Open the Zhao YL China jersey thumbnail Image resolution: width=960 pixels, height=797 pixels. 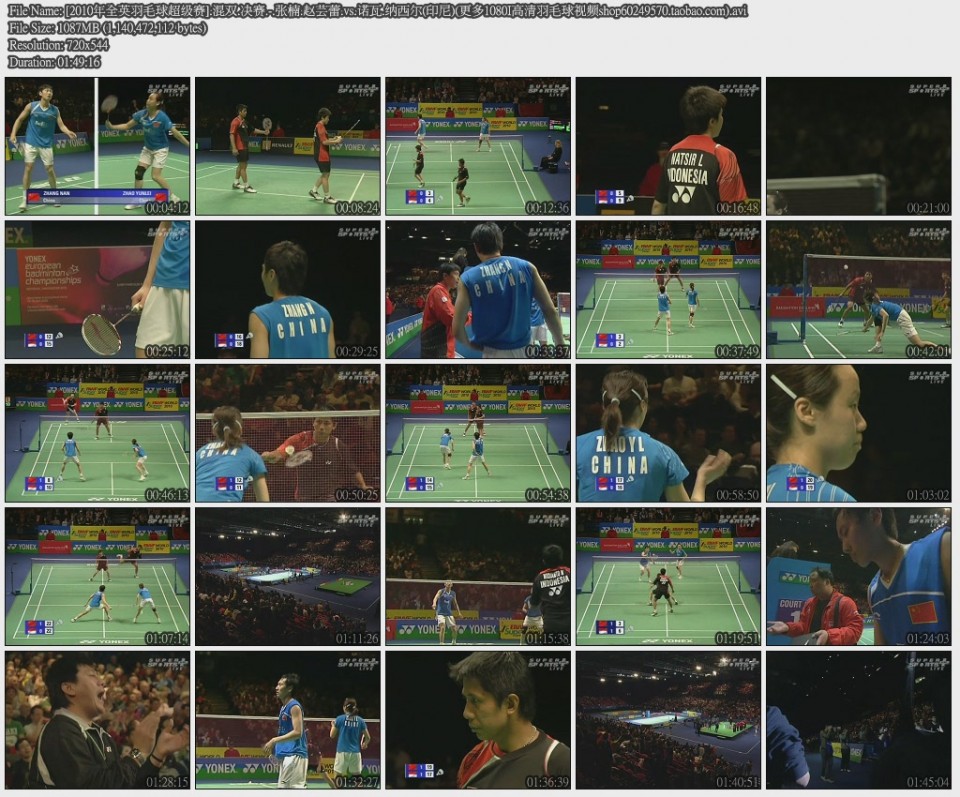click(x=668, y=433)
